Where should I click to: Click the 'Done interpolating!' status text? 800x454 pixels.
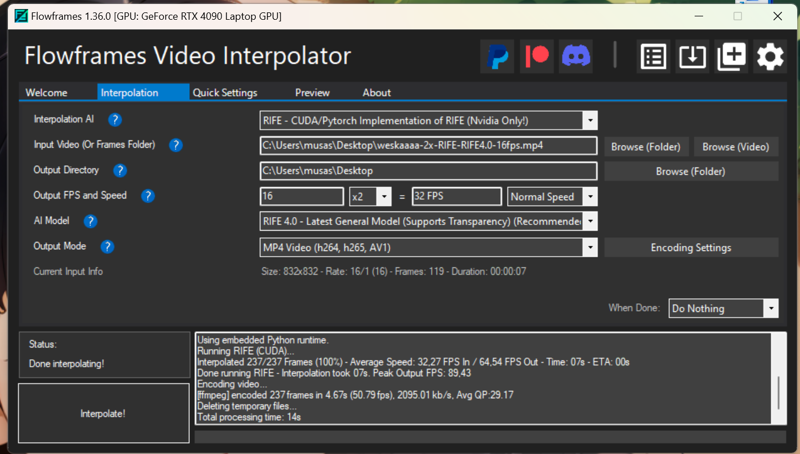point(66,364)
